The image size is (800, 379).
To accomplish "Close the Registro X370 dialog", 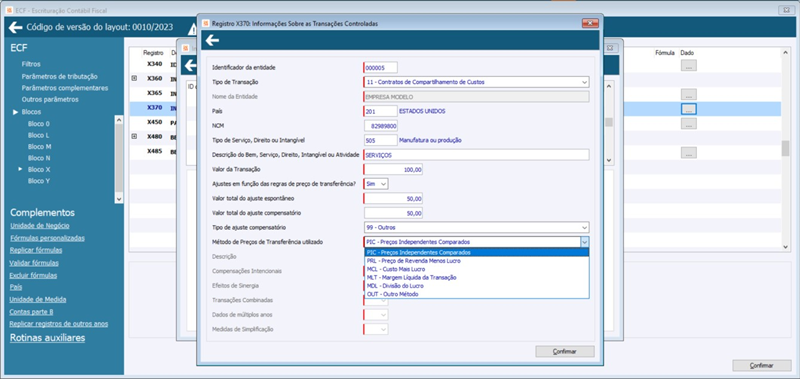I will click(590, 23).
